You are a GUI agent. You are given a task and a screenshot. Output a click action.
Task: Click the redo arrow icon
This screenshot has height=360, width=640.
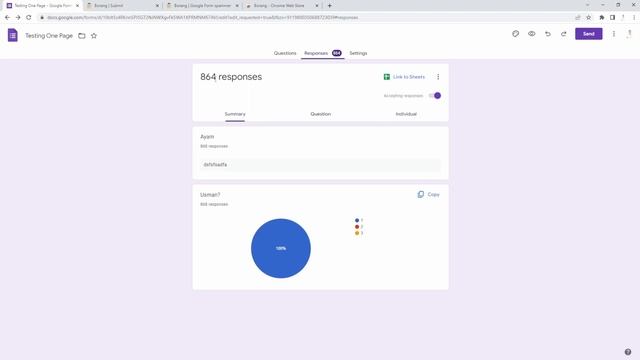(564, 34)
